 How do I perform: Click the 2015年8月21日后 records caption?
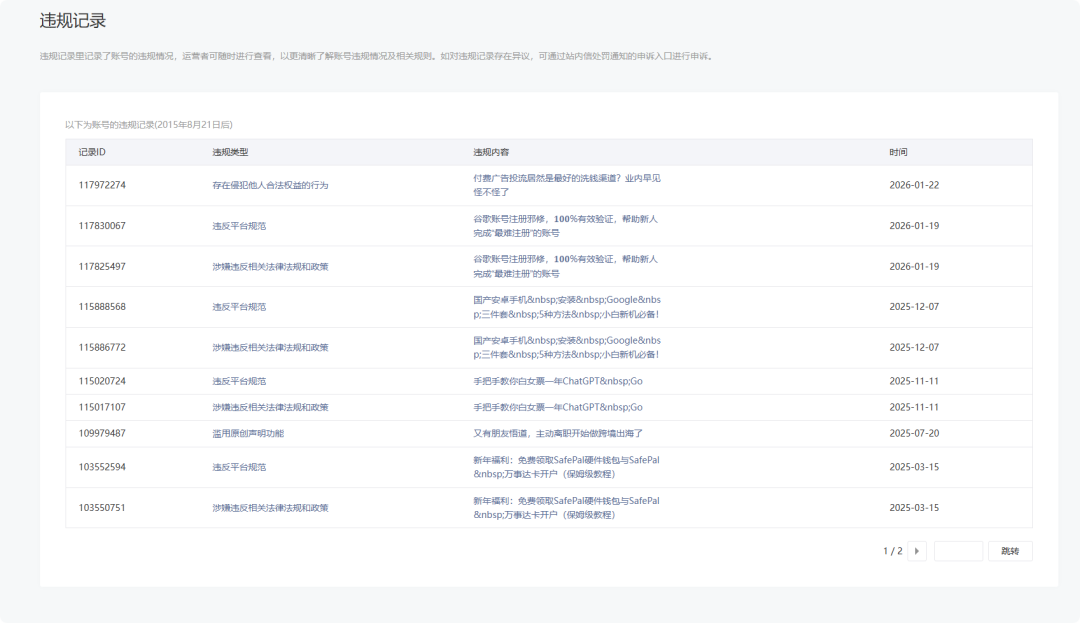tap(149, 125)
